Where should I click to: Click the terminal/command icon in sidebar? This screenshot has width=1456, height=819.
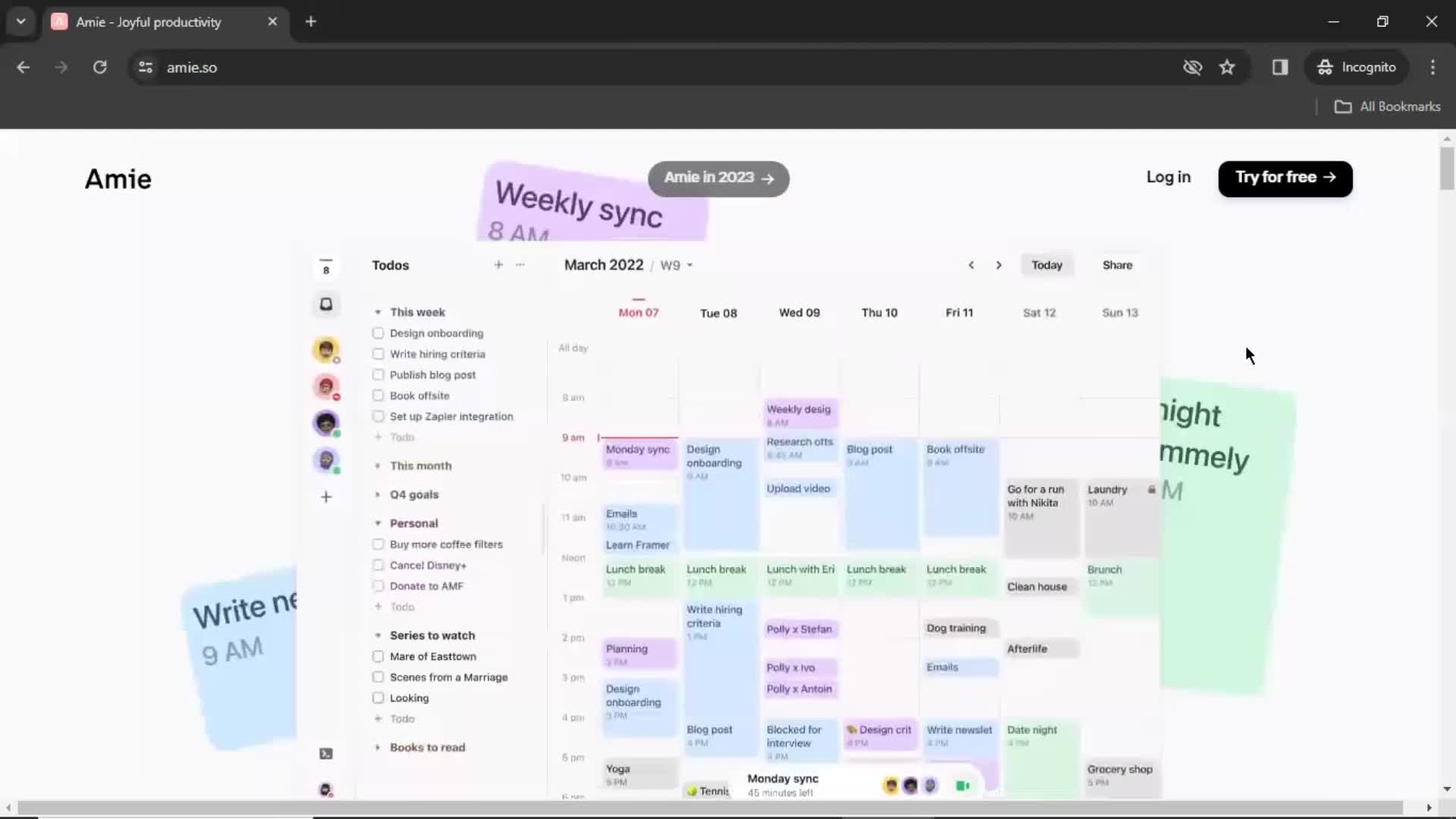click(326, 753)
